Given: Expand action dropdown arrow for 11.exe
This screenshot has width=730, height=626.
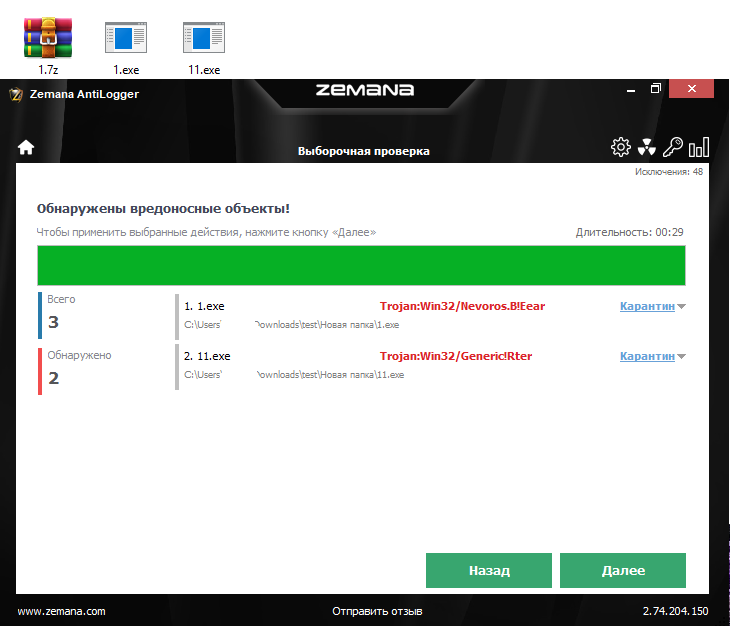Looking at the screenshot, I should (x=682, y=357).
